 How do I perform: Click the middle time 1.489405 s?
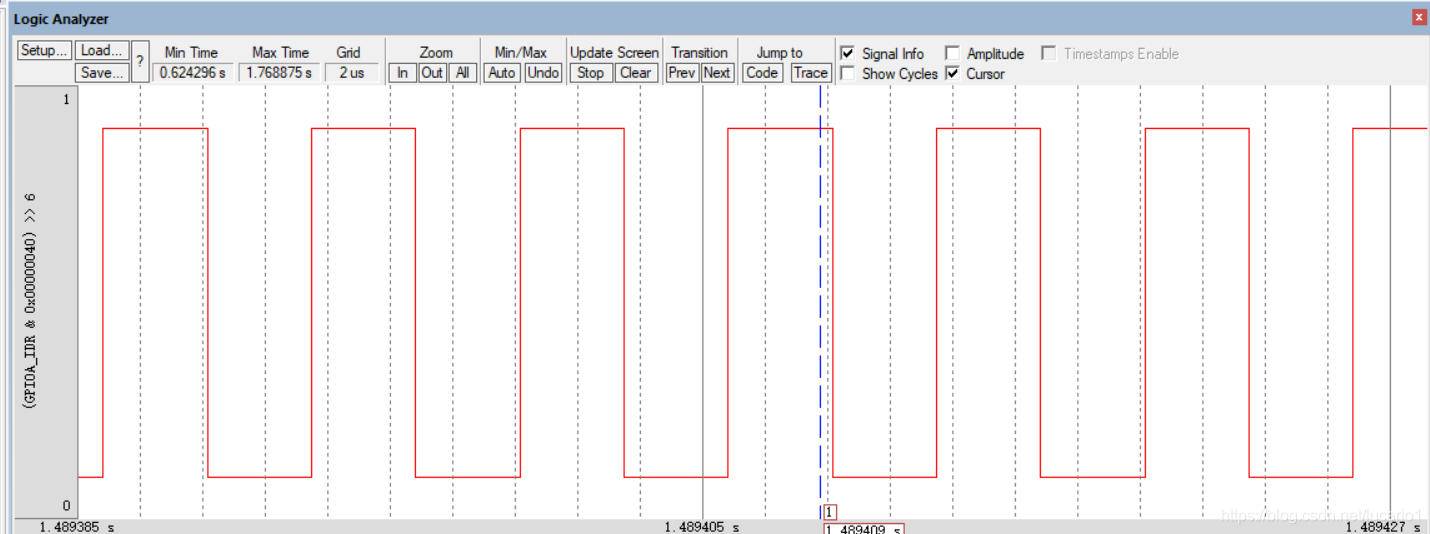click(x=702, y=526)
